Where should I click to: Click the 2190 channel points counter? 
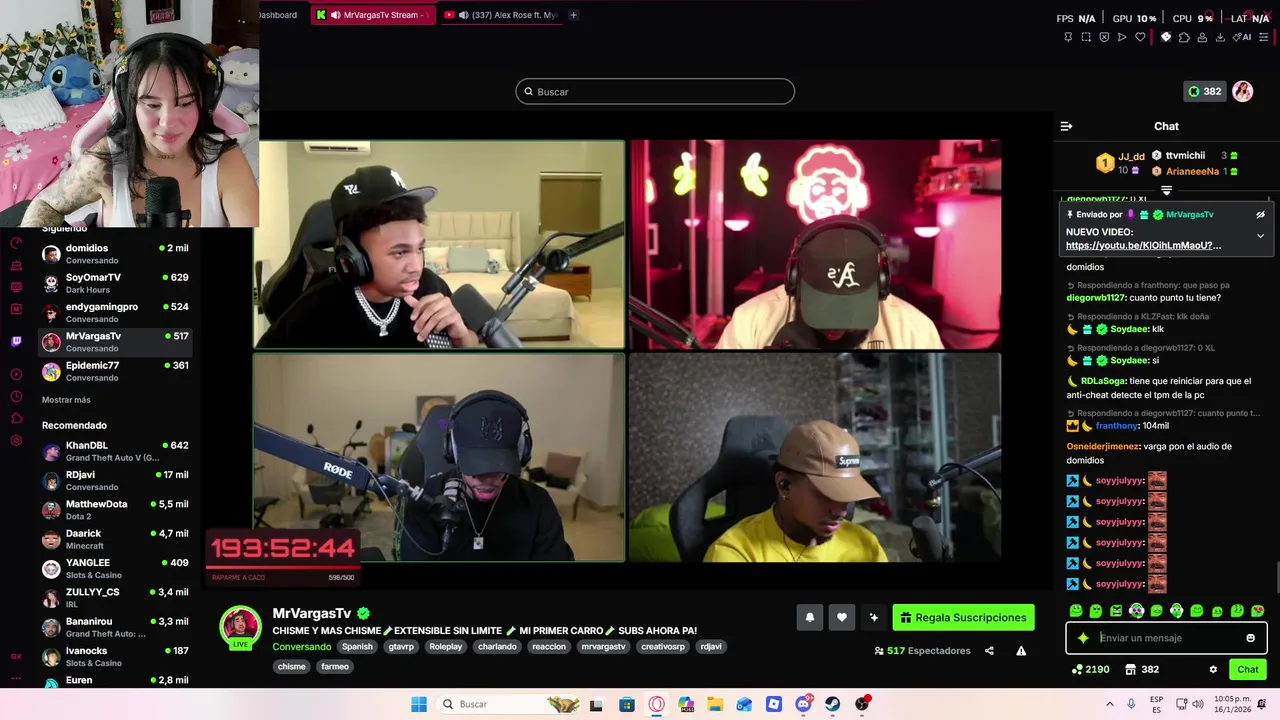(x=1090, y=669)
